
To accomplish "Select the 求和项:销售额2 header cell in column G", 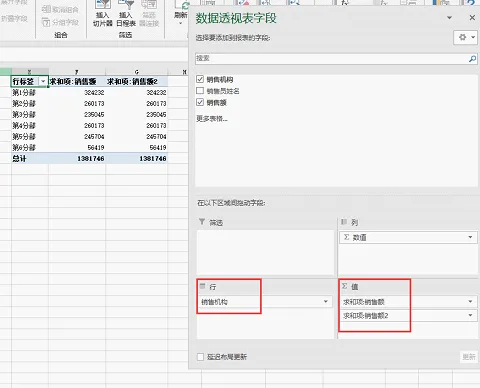I will click(x=137, y=81).
